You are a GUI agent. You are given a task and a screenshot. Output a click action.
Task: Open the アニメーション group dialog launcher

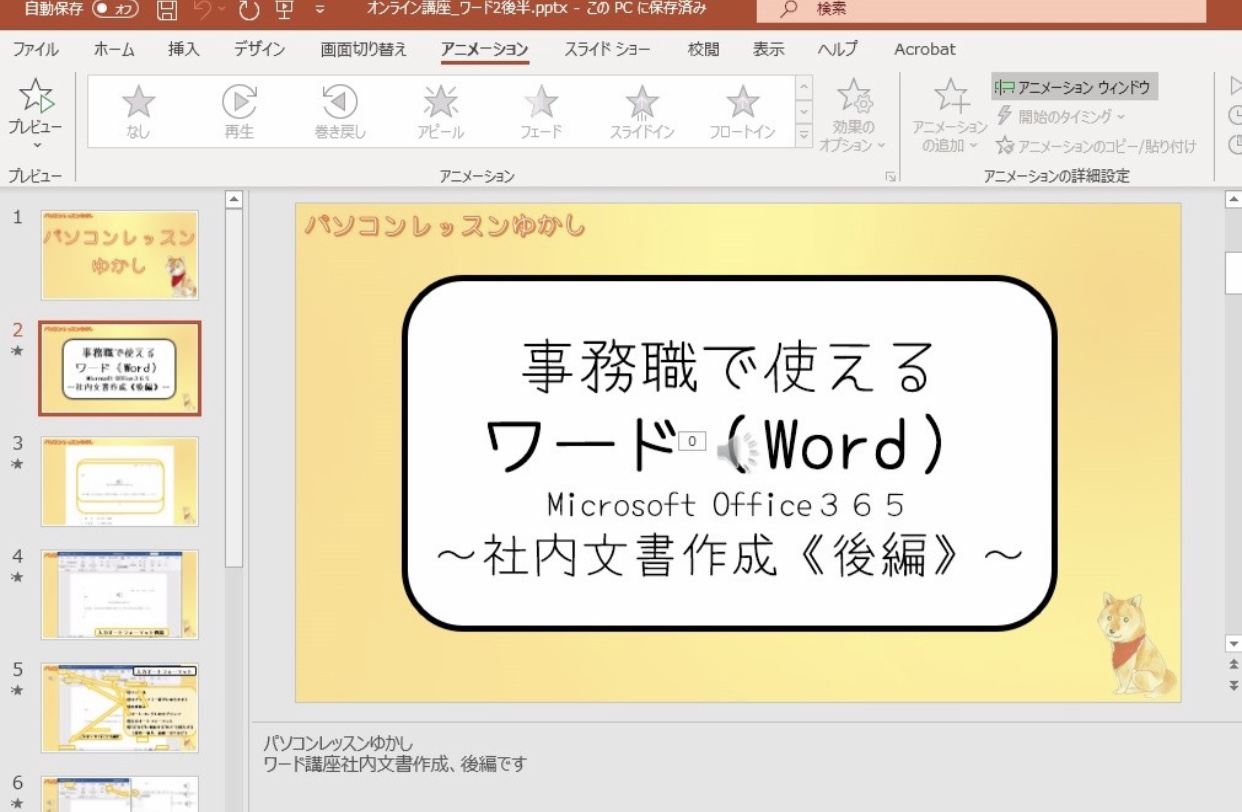(891, 177)
